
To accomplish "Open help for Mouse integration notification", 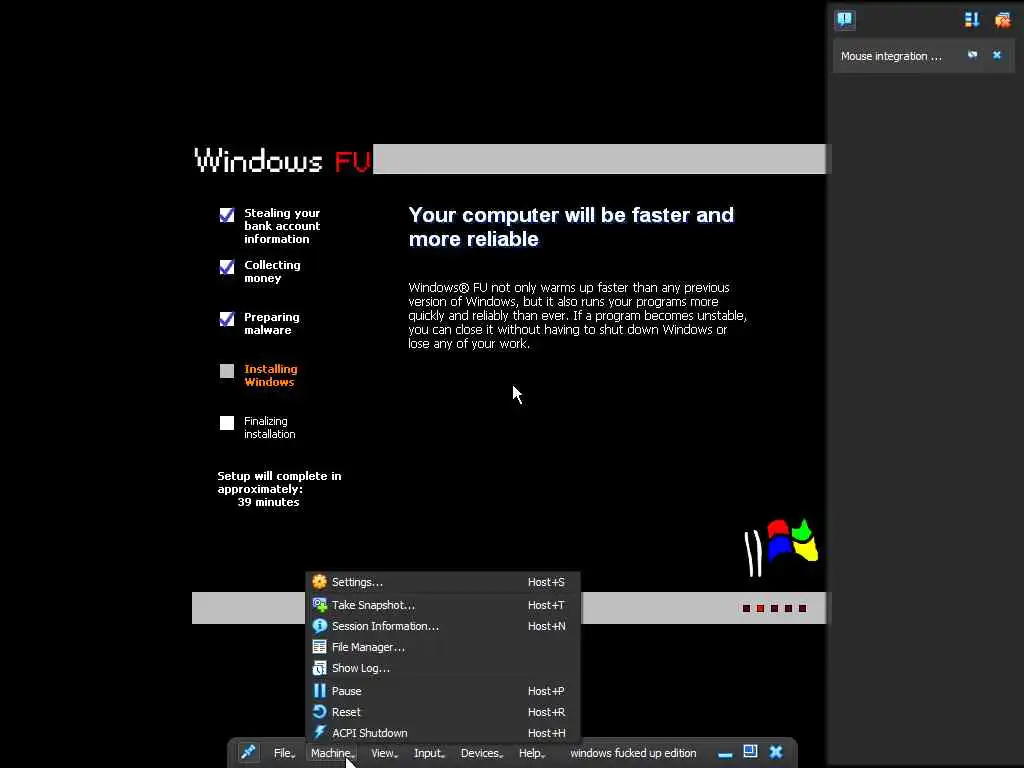I will pyautogui.click(x=972, y=55).
